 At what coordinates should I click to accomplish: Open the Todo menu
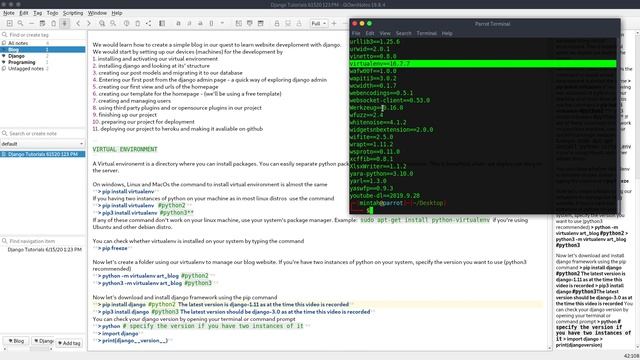pyautogui.click(x=52, y=13)
